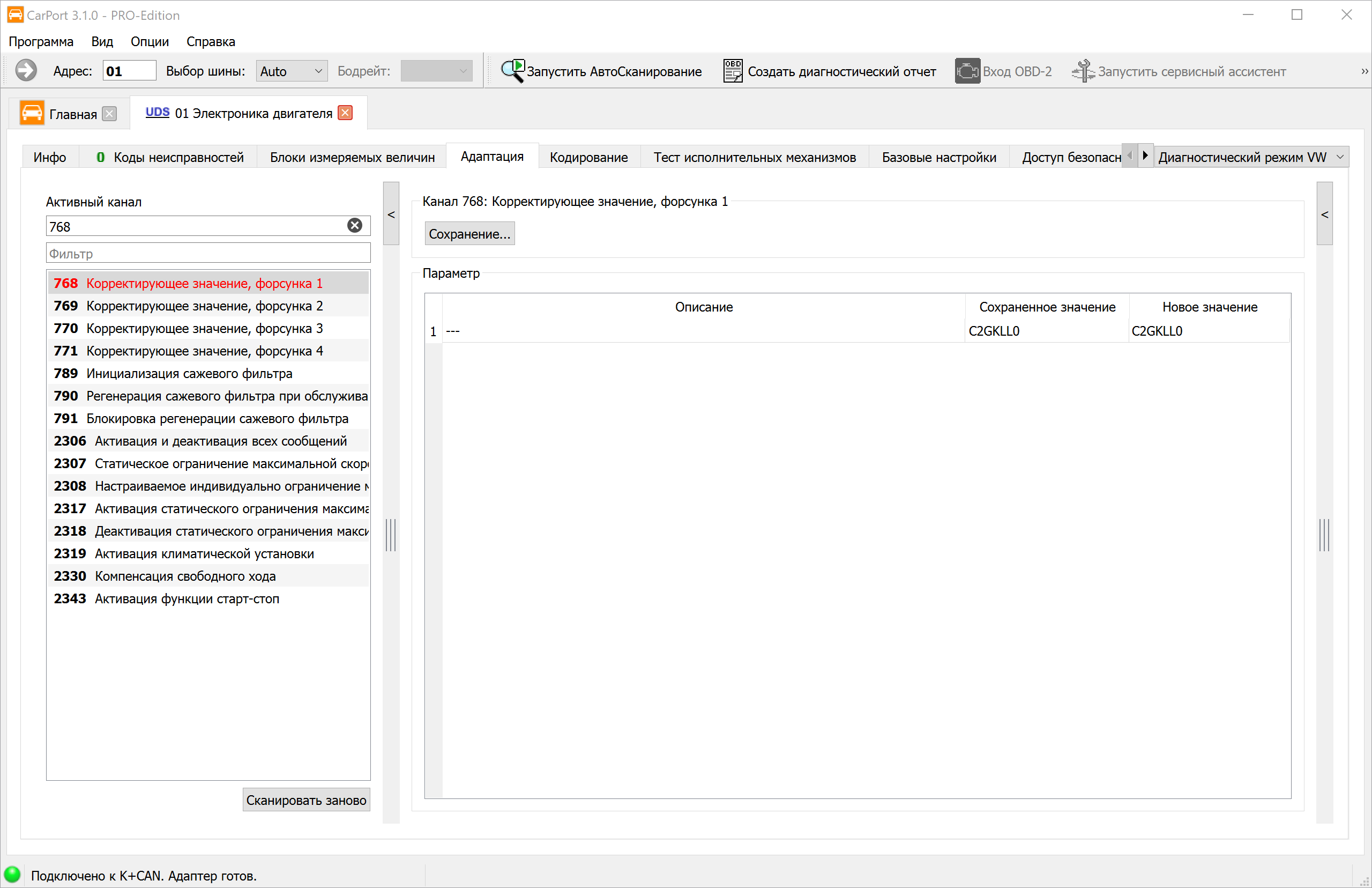Expand the Диагностический режим VW dropdown
The image size is (1372, 888).
pos(1341,157)
